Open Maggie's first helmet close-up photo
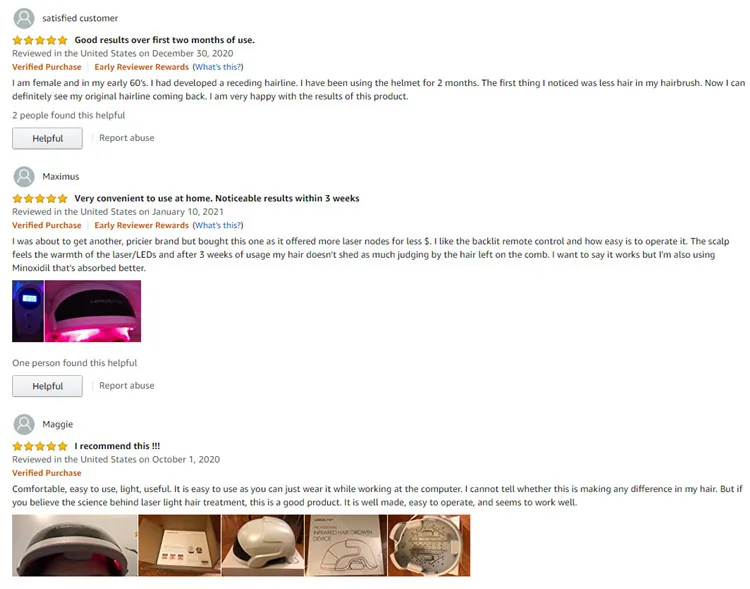750x589 pixels. click(x=75, y=545)
